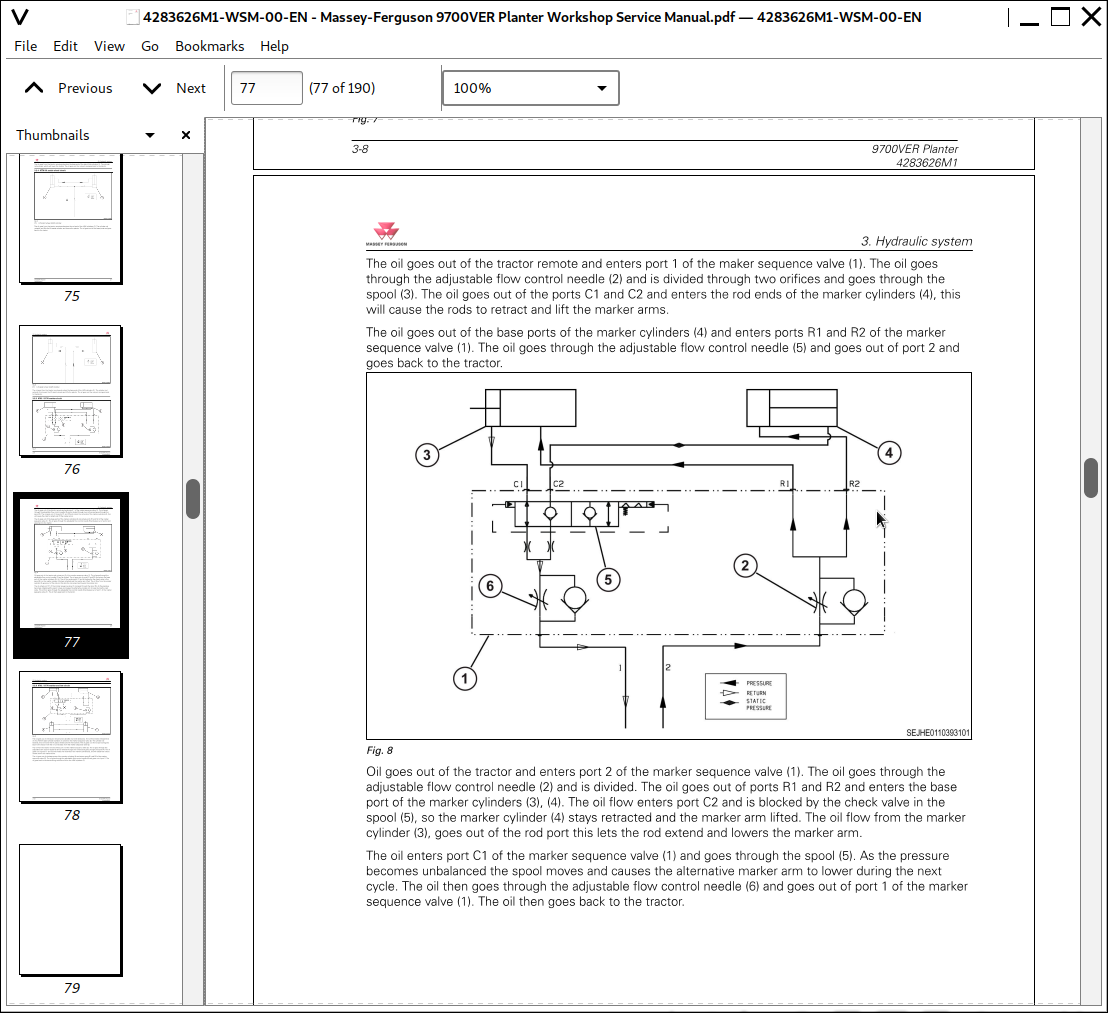This screenshot has width=1108, height=1013.
Task: Select page 77 thumbnail
Action: tap(71, 563)
